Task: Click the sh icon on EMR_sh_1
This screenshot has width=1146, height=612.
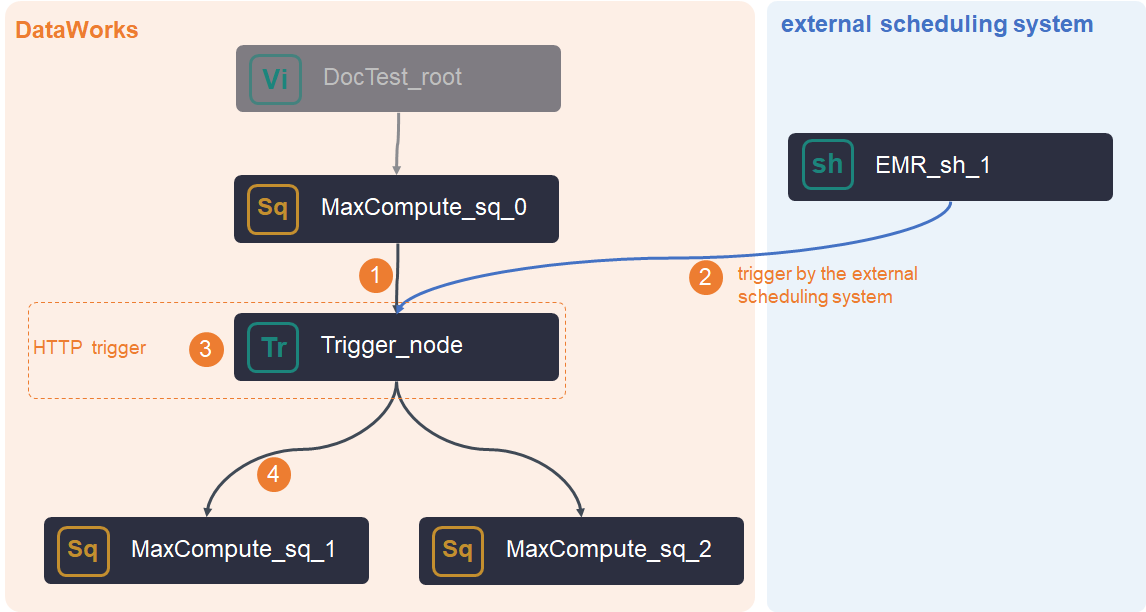Action: tap(828, 165)
